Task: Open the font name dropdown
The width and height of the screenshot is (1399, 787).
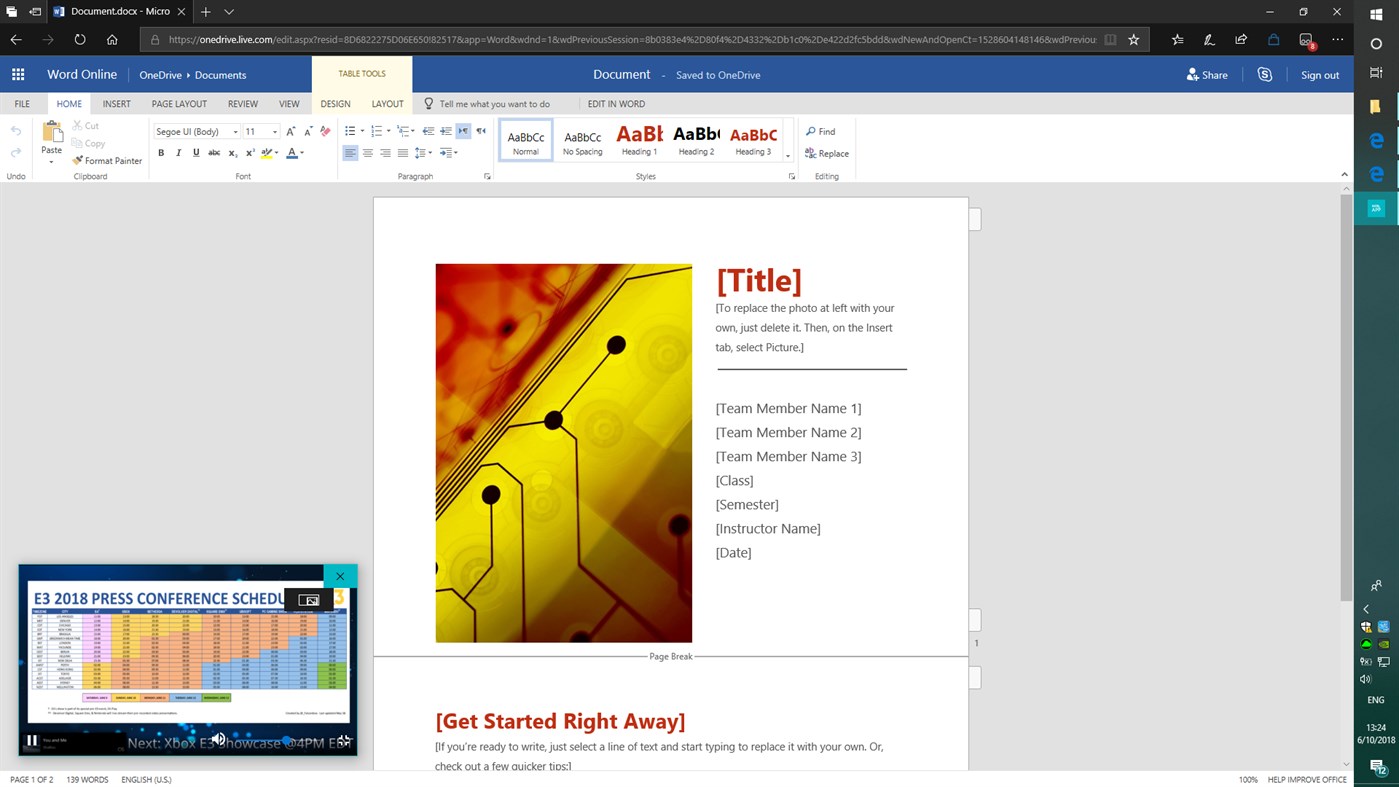Action: 235,131
